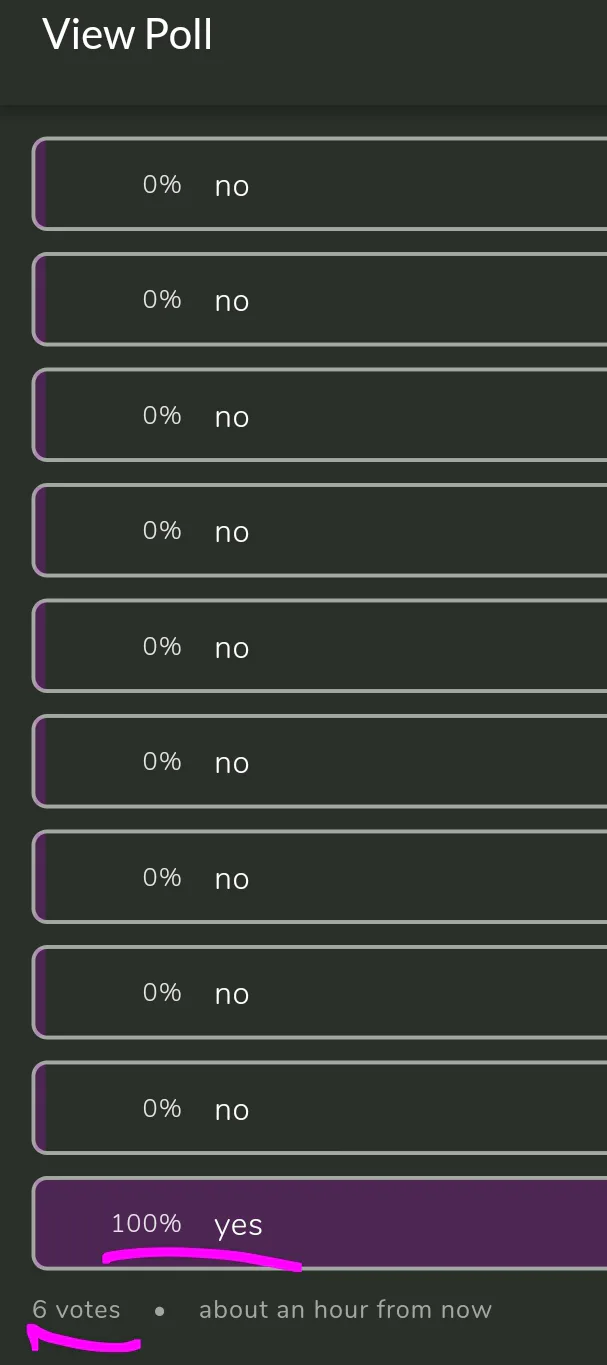Open the "6 votes" count

pyautogui.click(x=76, y=1310)
